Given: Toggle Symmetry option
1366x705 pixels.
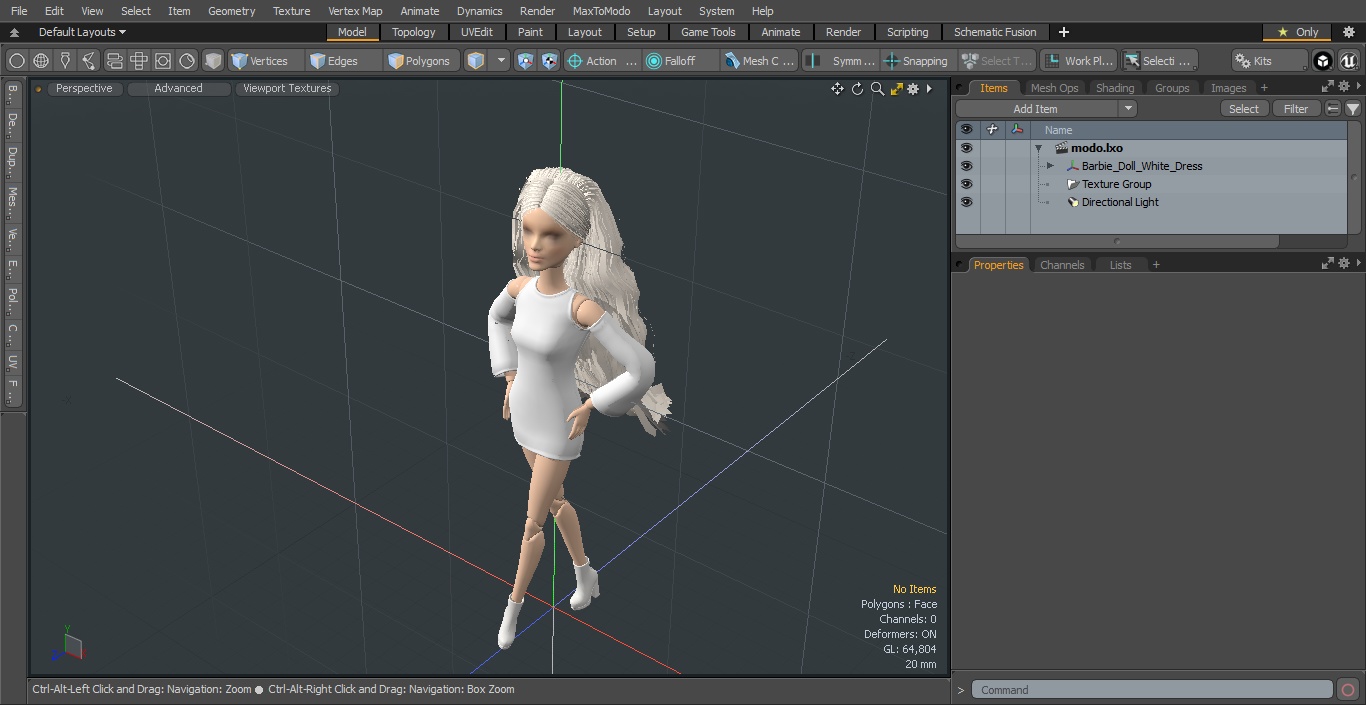Looking at the screenshot, I should (x=841, y=61).
